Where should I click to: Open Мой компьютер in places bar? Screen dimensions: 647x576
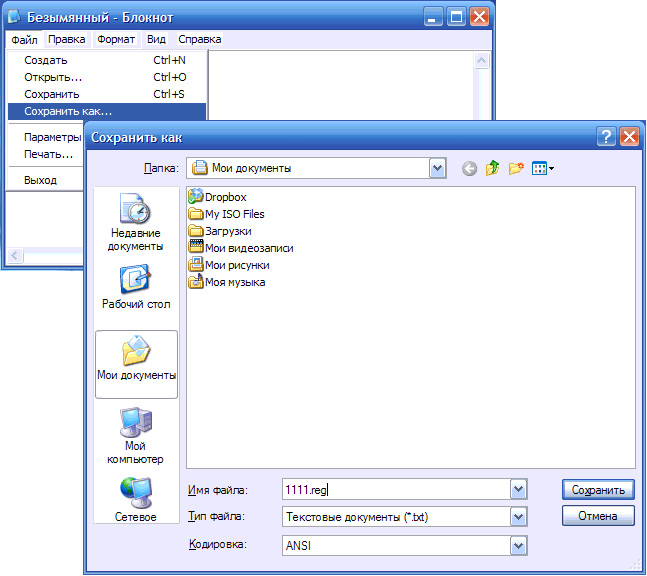[136, 436]
